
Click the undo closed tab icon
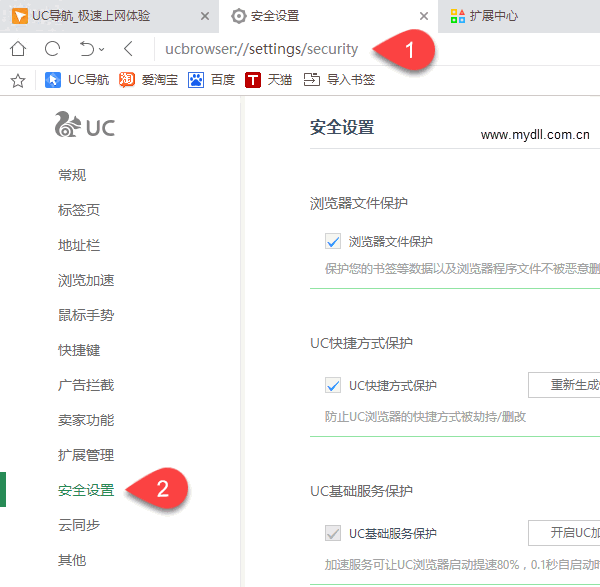[x=86, y=49]
